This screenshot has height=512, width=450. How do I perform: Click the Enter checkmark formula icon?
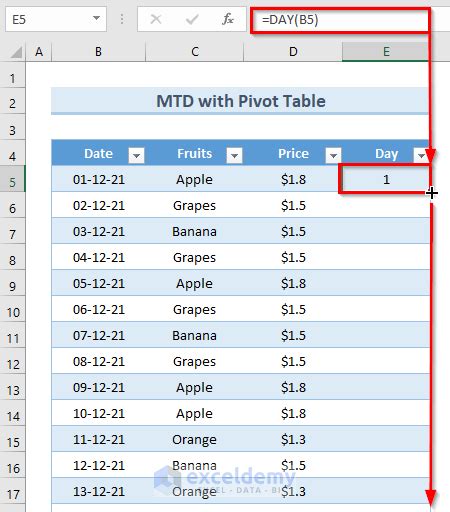(192, 19)
